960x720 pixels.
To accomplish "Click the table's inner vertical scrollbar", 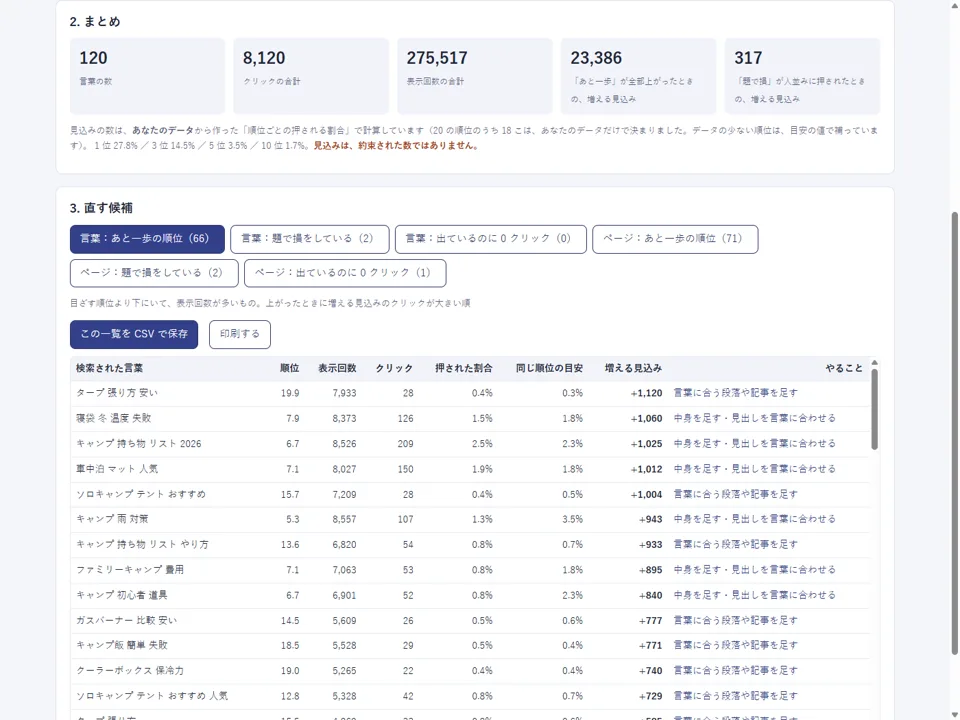I will click(x=874, y=410).
